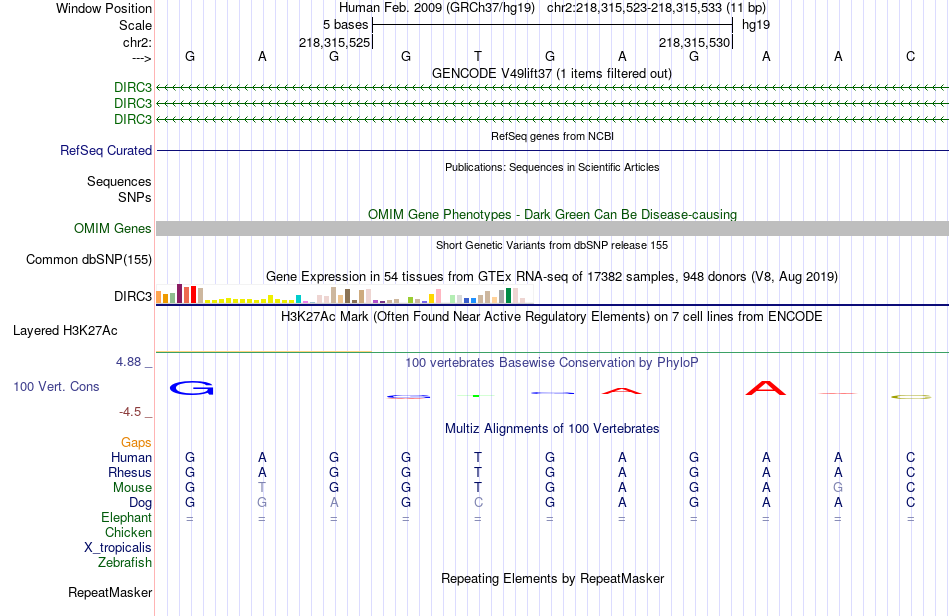The width and height of the screenshot is (950, 616).
Task: Click the gray C mismatch in Dog row
Action: (x=478, y=503)
